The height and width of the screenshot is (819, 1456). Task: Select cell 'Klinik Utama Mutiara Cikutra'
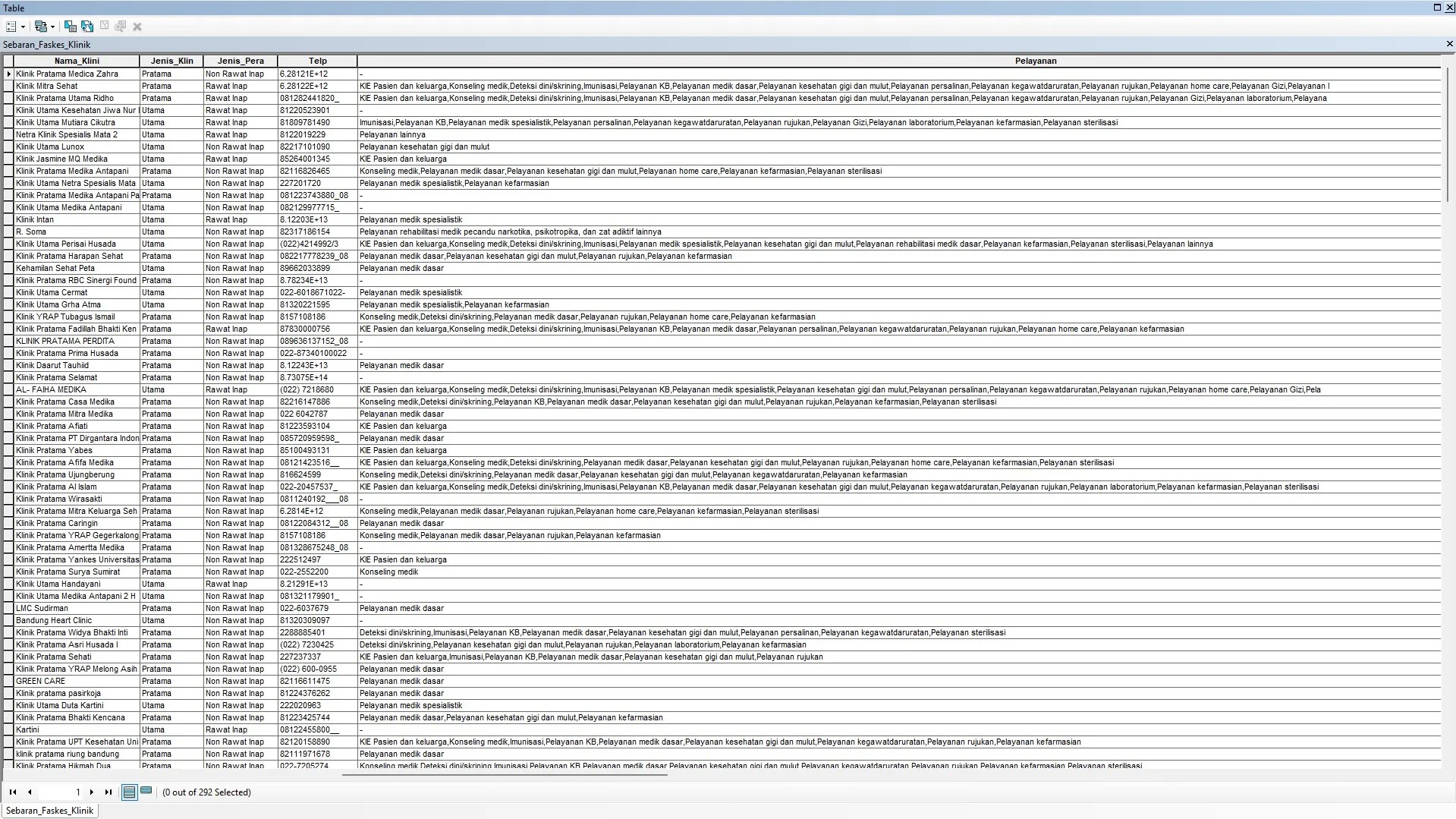[x=77, y=122]
